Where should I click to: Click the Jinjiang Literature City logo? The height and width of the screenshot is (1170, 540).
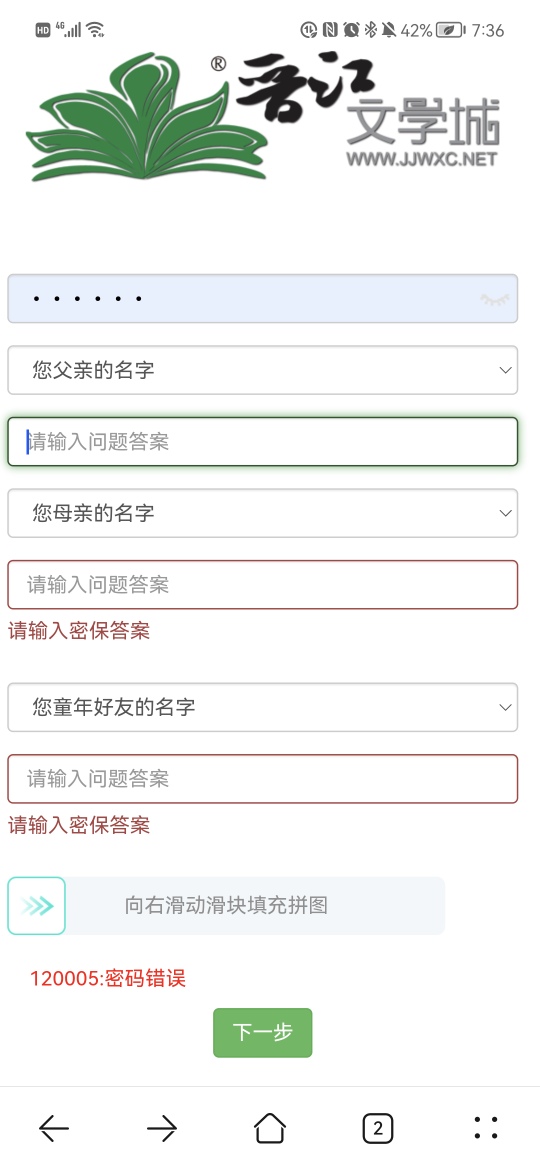(x=263, y=116)
